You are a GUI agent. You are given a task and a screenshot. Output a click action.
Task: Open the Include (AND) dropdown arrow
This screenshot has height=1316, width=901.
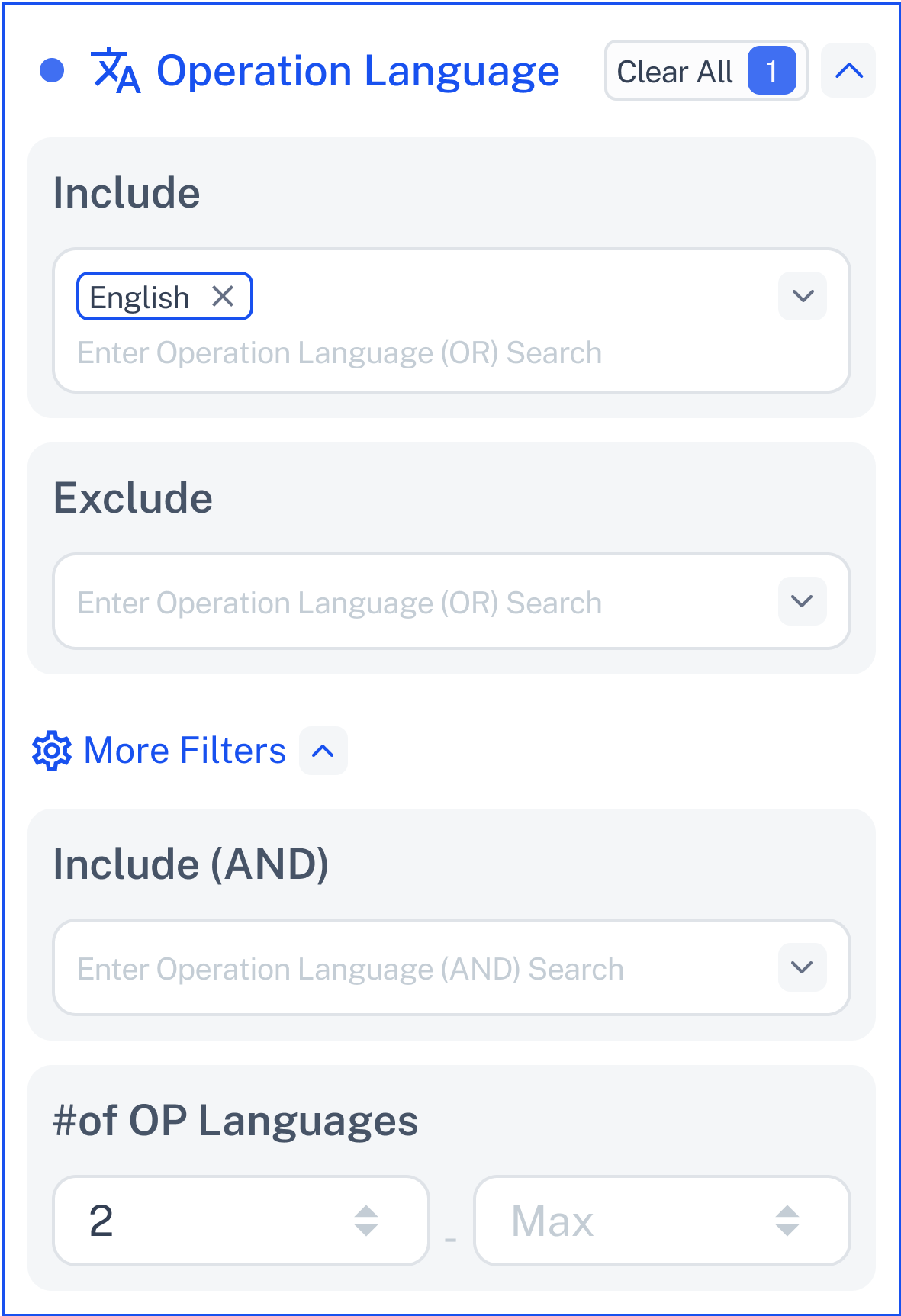click(803, 967)
